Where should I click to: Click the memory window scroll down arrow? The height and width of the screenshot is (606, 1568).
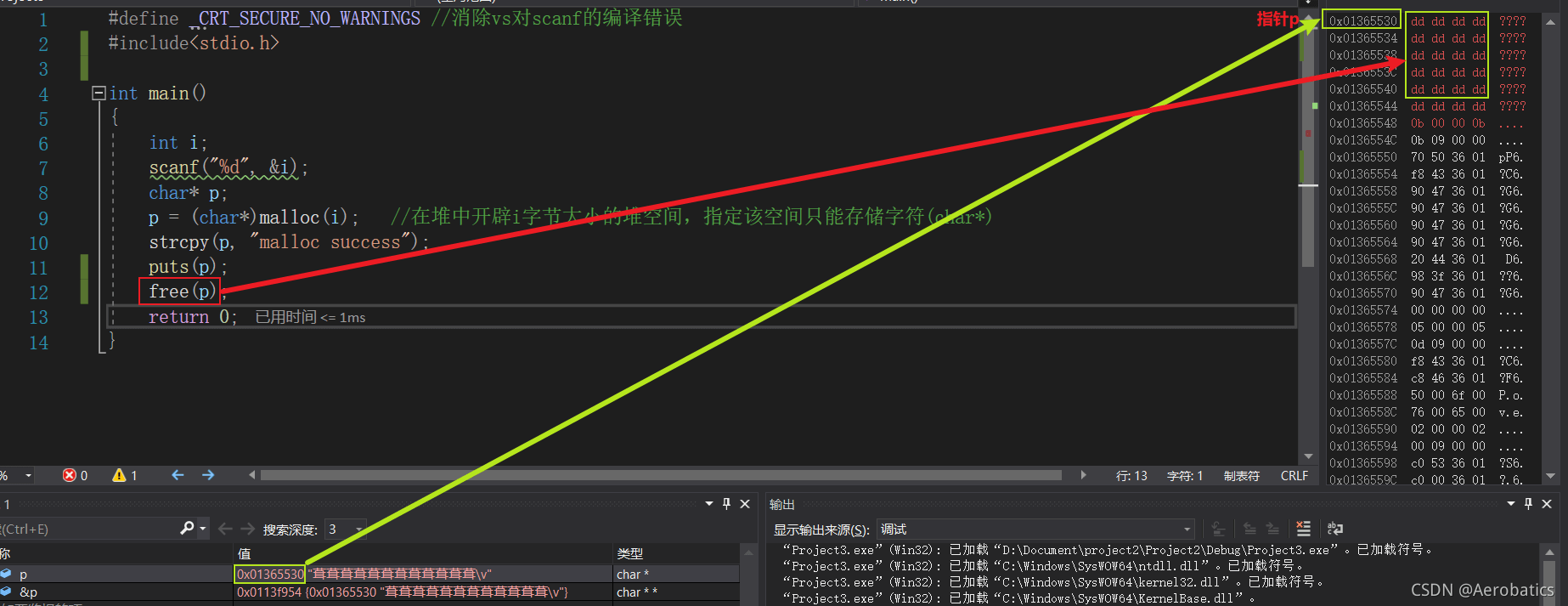[x=1551, y=476]
